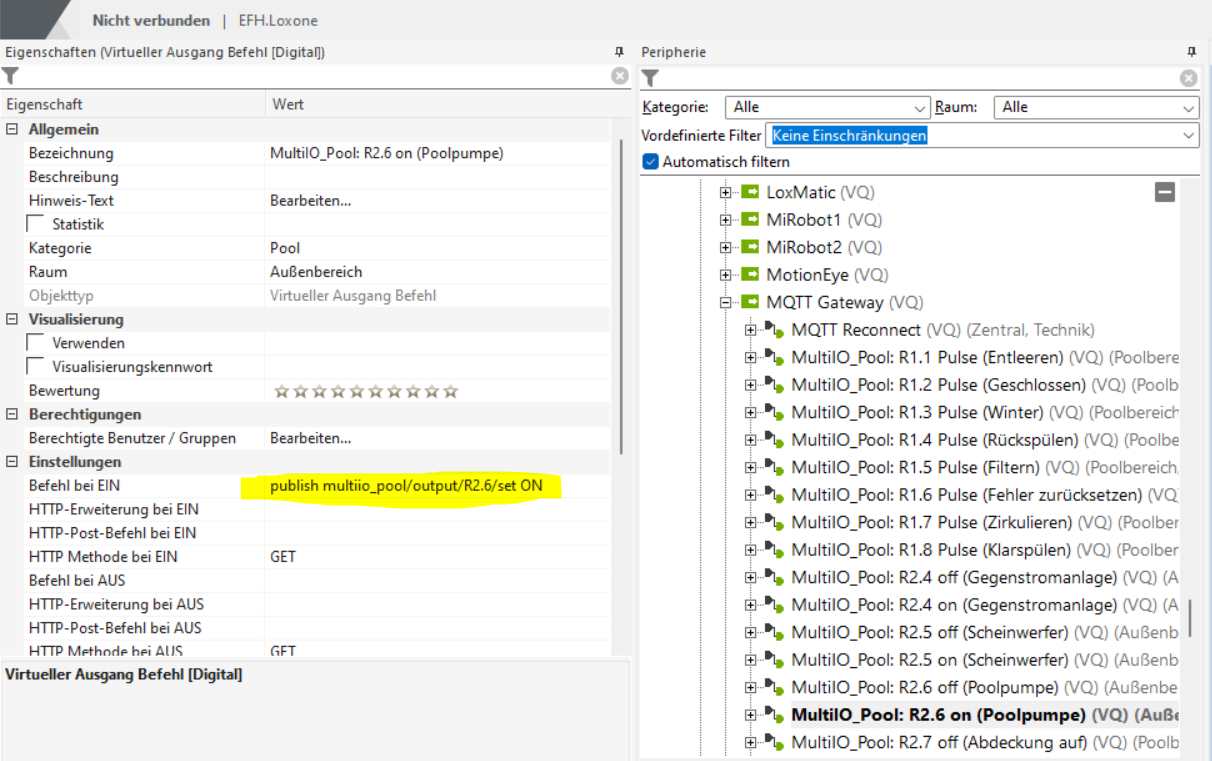Screen dimensions: 1212x761
Task: Check the Verwenden visualization checkbox
Action: tap(36, 343)
